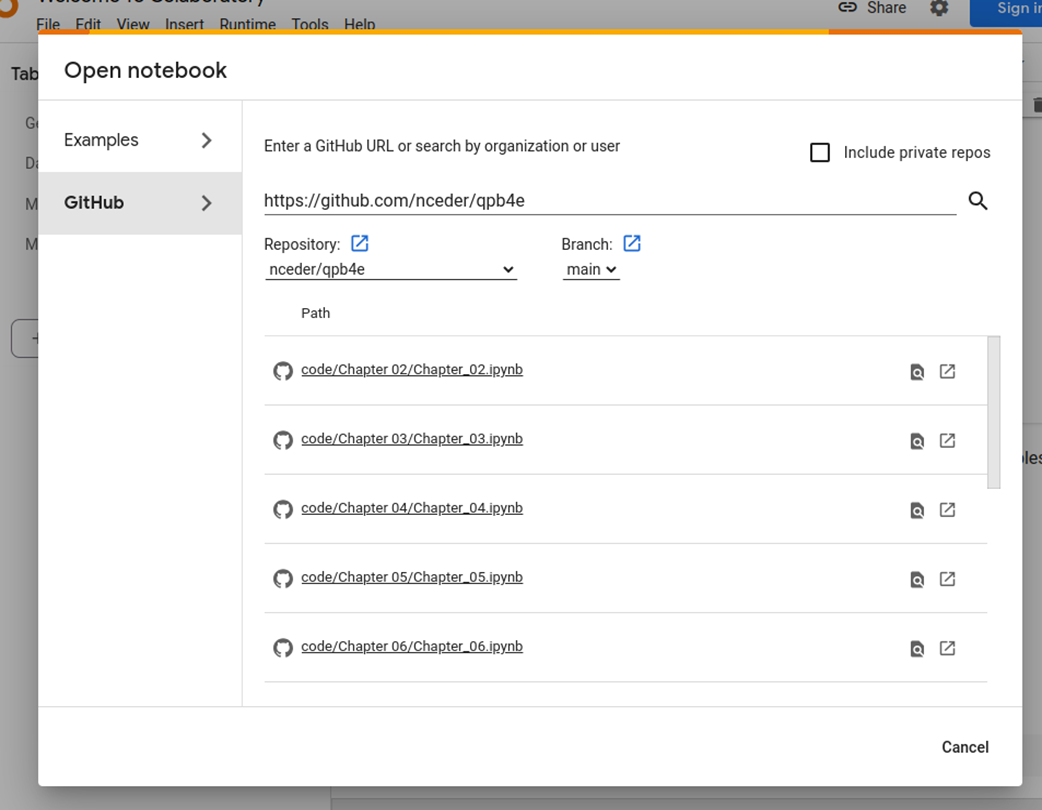Select the GitHub tab in the sidebar

94,203
